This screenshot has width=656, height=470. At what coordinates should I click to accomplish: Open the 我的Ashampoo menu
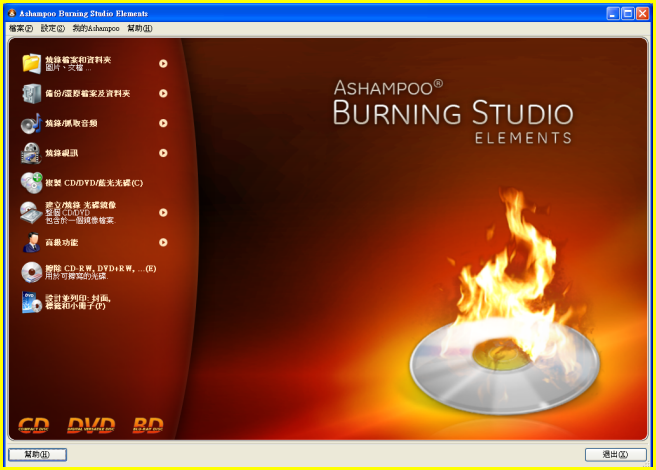point(95,28)
